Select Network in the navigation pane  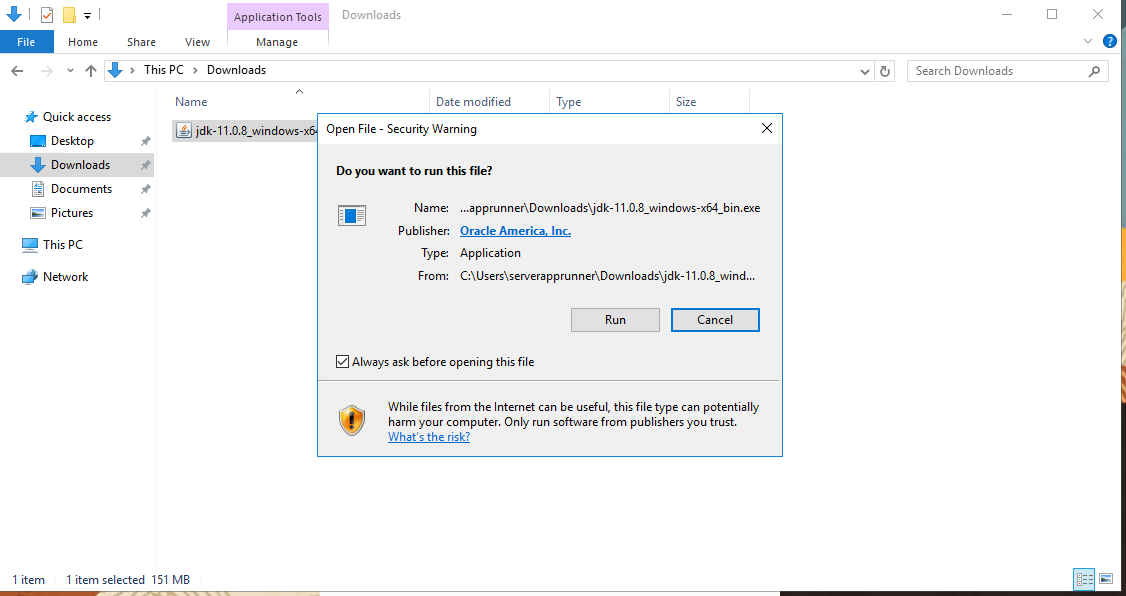(65, 276)
